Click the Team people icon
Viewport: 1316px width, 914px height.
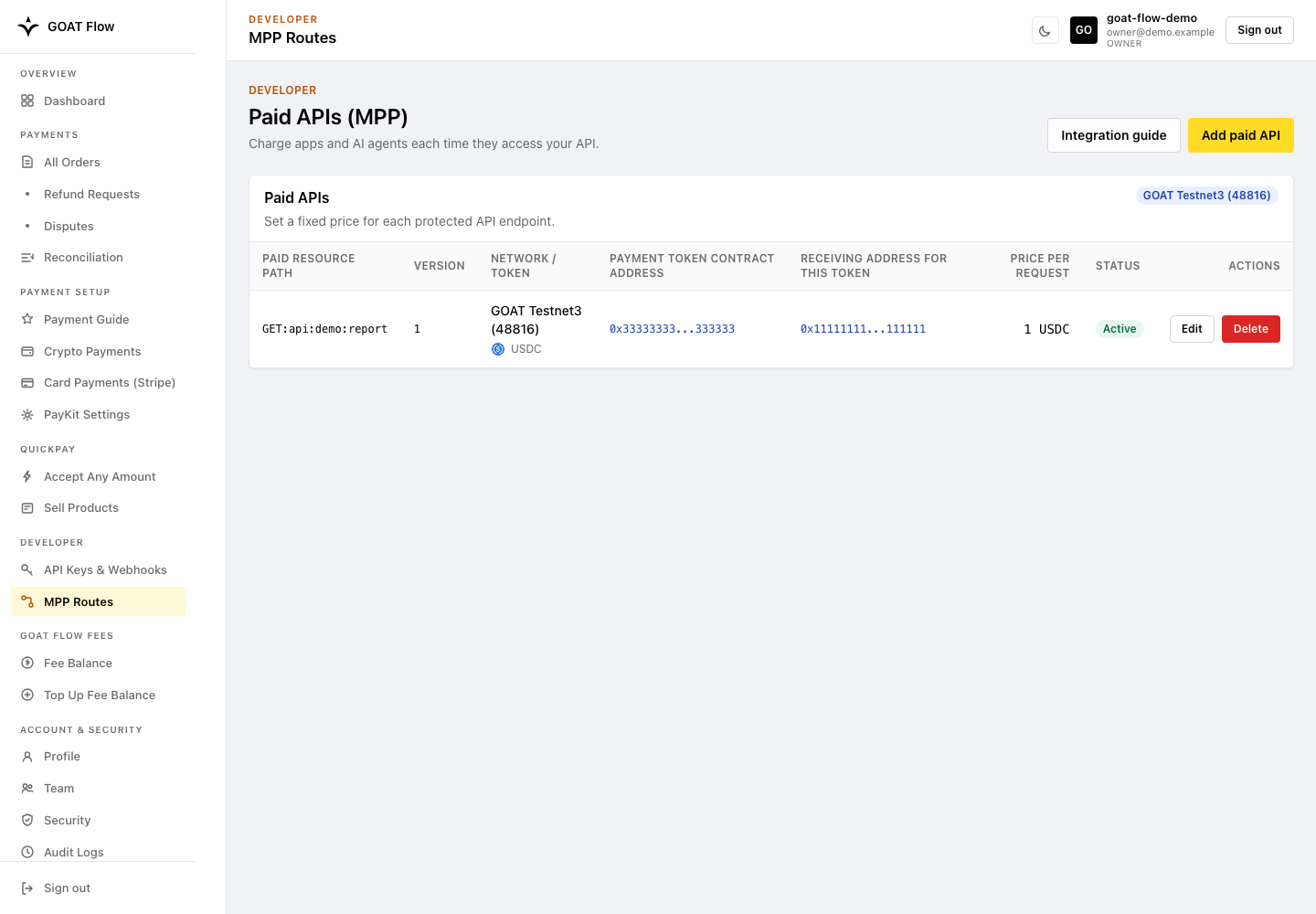pos(27,788)
